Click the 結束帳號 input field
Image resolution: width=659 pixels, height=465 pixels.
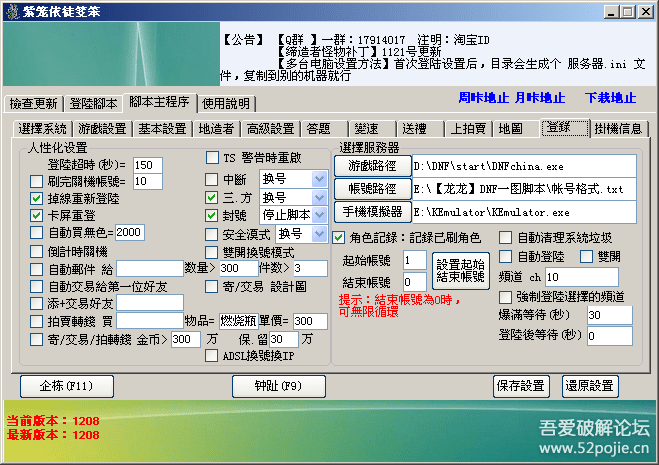click(x=414, y=282)
